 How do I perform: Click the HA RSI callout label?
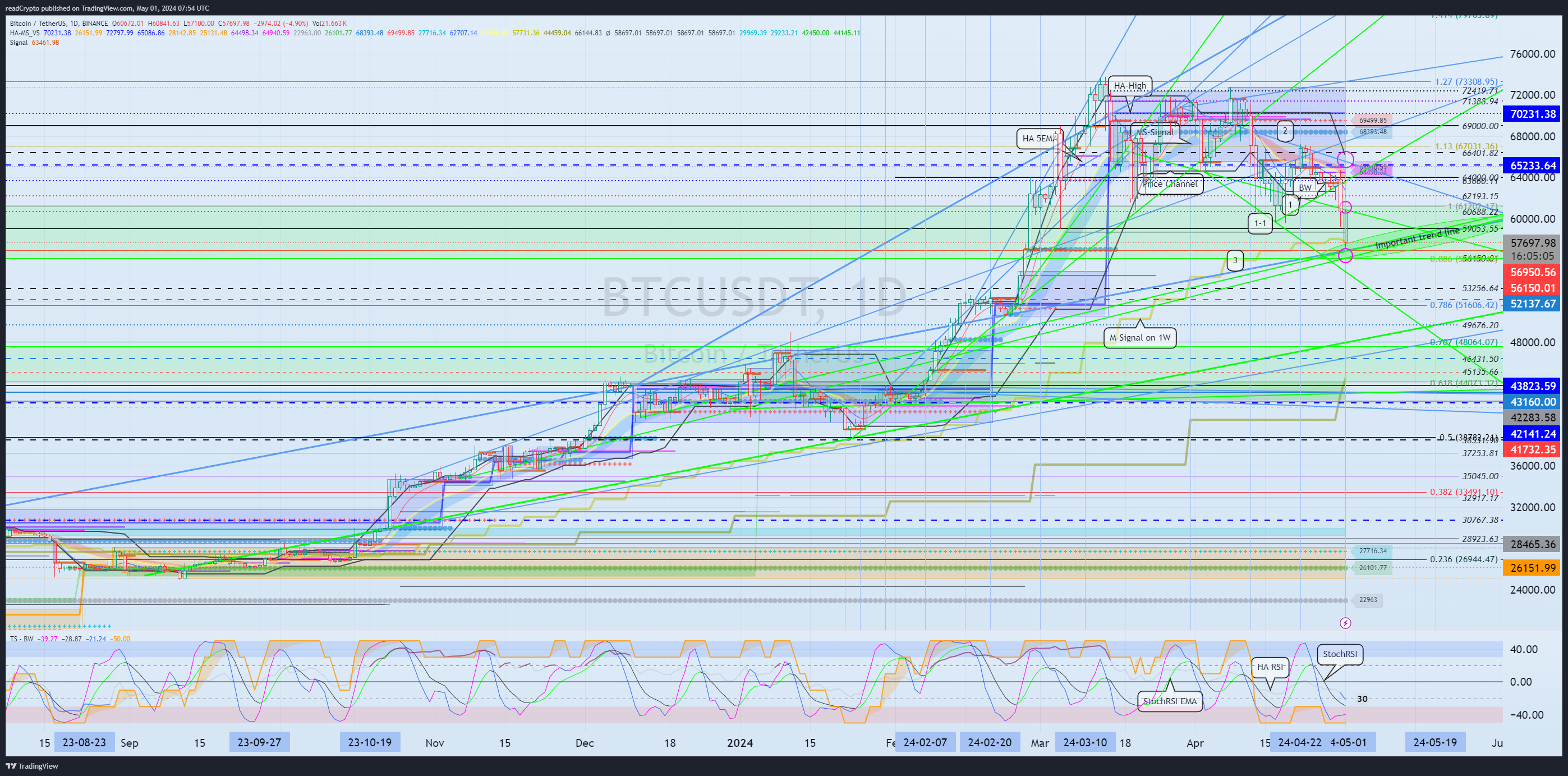point(1270,667)
